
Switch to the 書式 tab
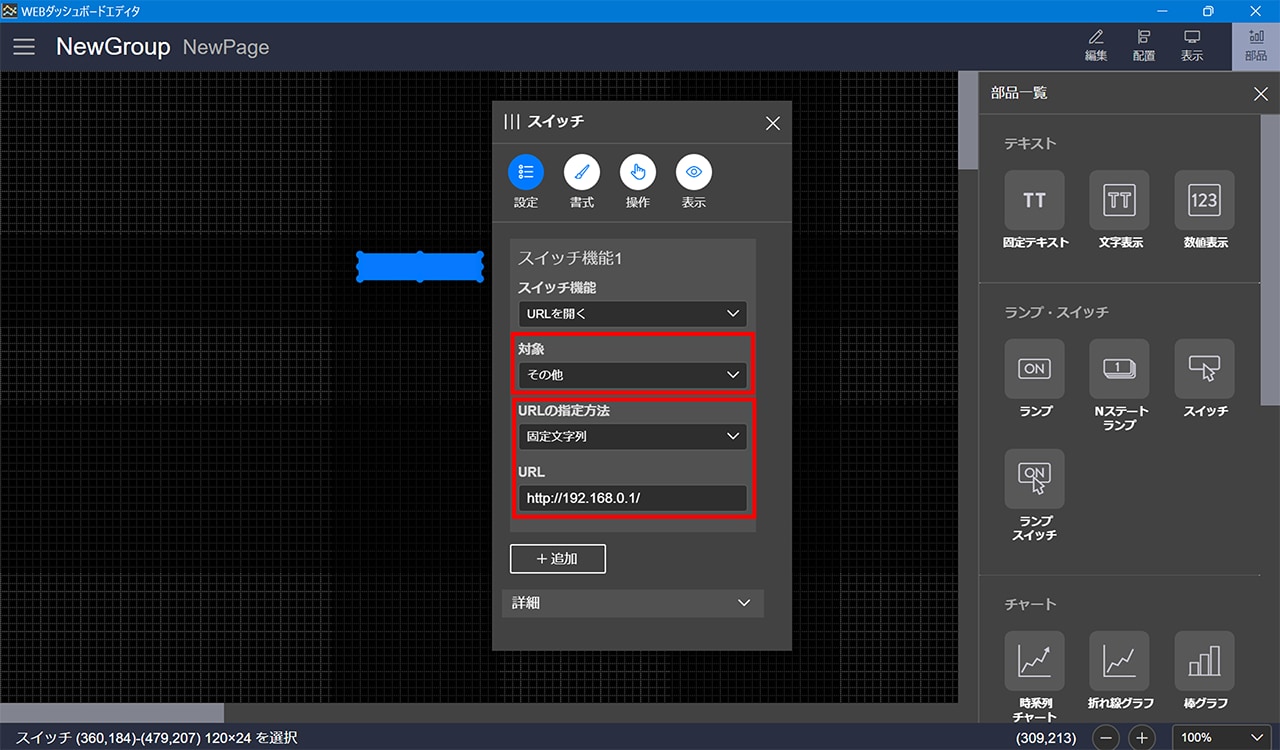point(581,173)
